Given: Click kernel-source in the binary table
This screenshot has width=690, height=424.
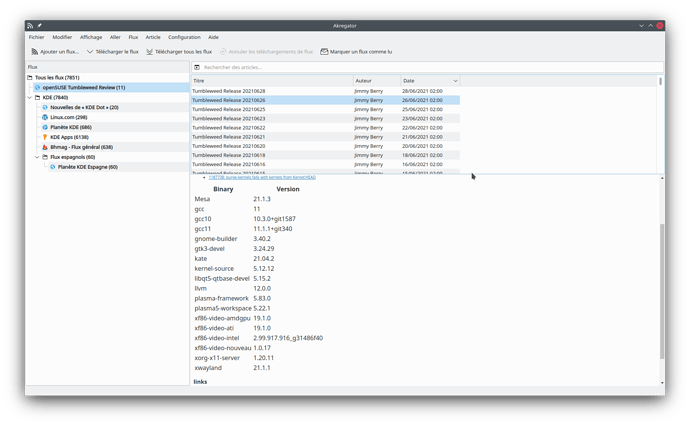Looking at the screenshot, I should 214,269.
